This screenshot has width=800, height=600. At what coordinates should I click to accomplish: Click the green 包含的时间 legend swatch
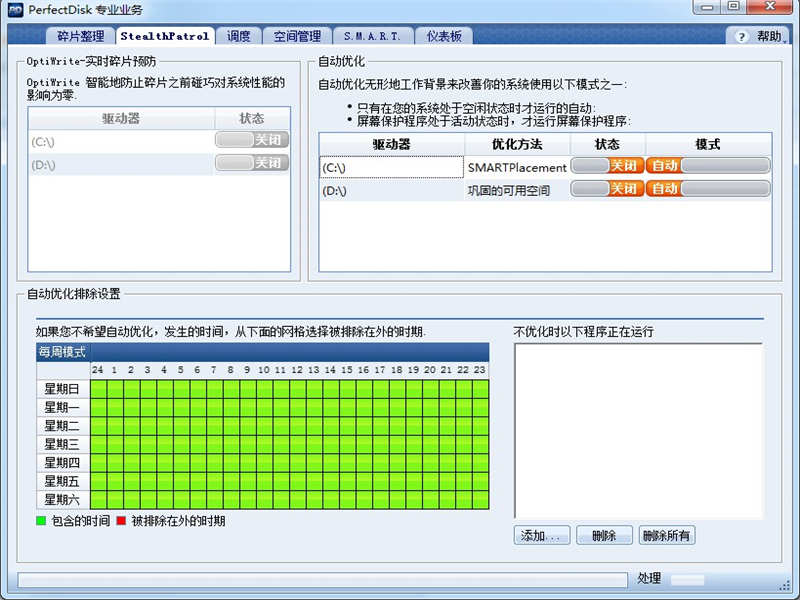(41, 521)
